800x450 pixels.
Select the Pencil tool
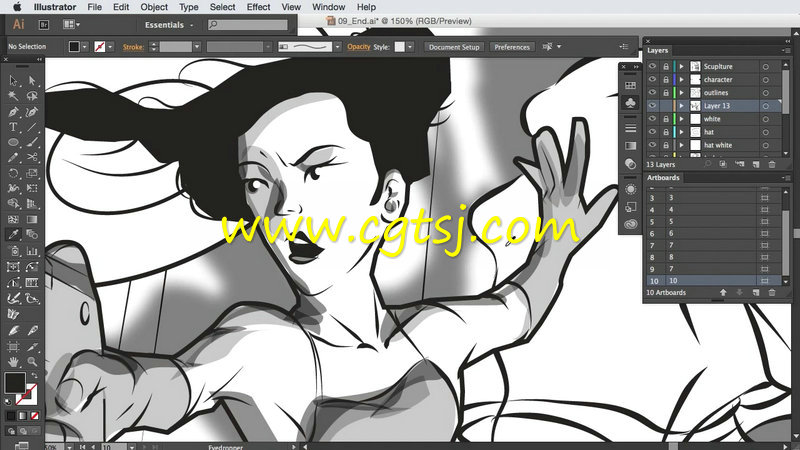[13, 158]
